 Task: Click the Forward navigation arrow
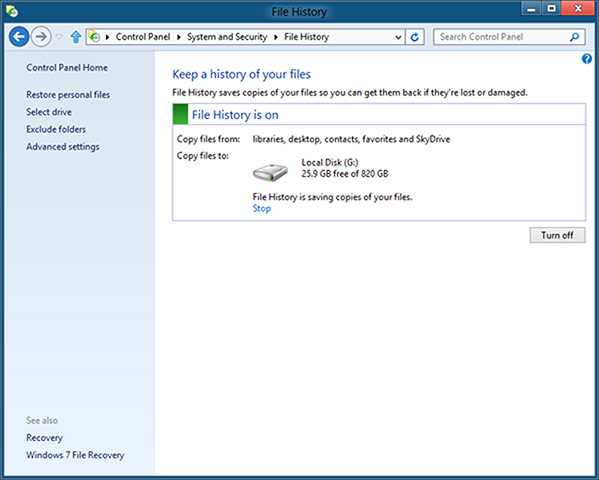pos(41,37)
